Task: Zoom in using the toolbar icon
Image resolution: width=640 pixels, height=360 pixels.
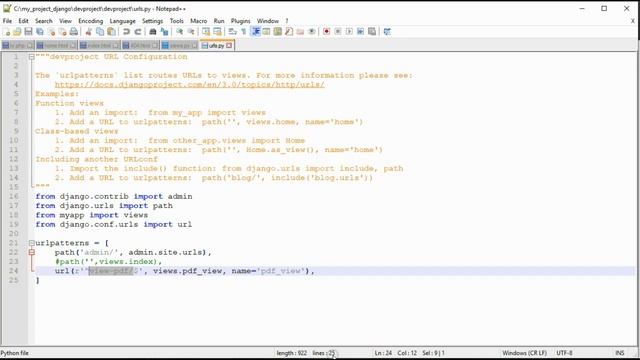Action: pyautogui.click(x=179, y=32)
